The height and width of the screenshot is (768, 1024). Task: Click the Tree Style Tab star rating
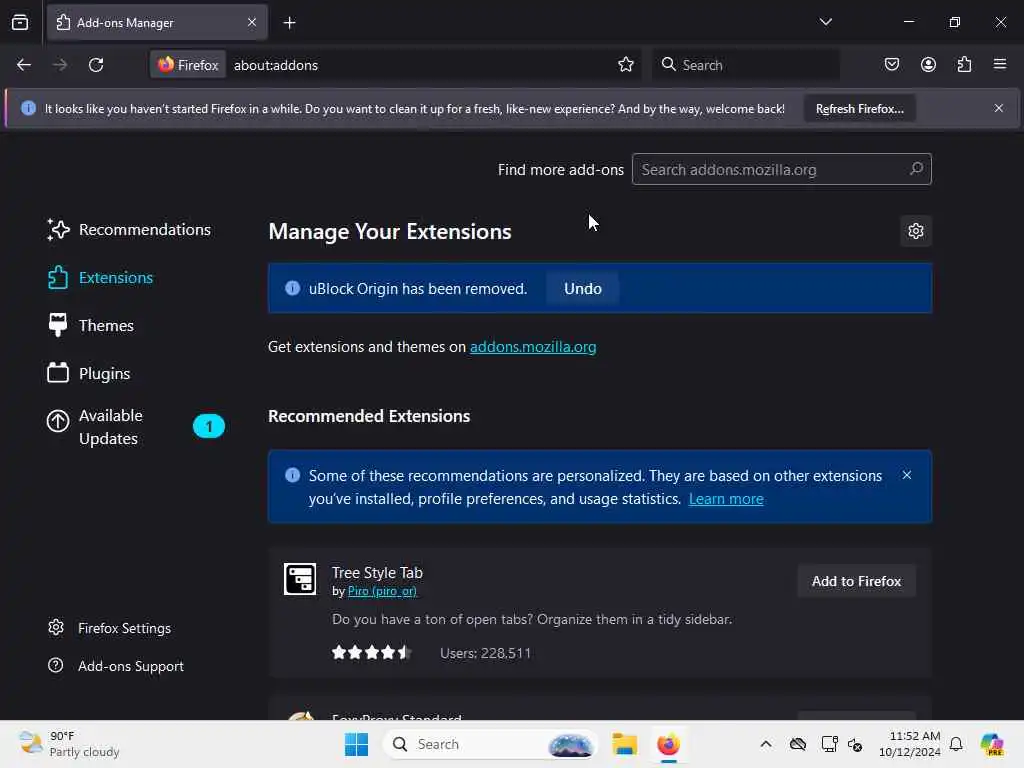click(372, 652)
